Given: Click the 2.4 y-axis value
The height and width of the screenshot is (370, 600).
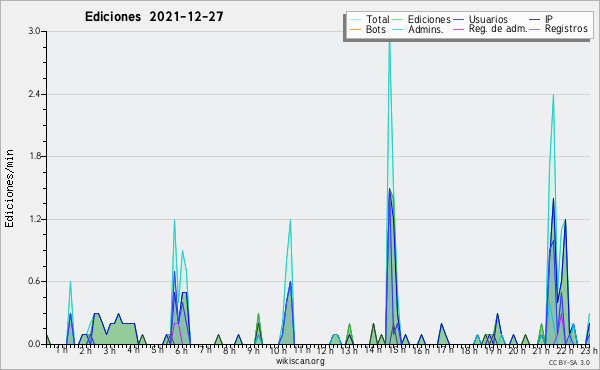Looking at the screenshot, I should (34, 94).
